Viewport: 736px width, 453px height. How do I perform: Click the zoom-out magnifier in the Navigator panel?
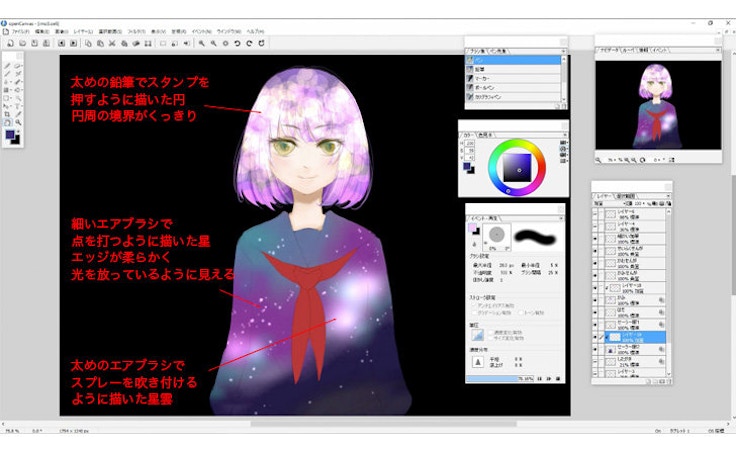coord(599,159)
